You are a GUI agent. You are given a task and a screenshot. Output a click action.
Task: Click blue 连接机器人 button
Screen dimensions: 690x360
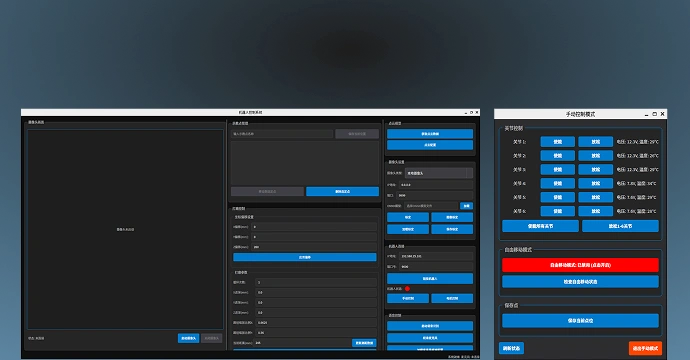coord(430,279)
